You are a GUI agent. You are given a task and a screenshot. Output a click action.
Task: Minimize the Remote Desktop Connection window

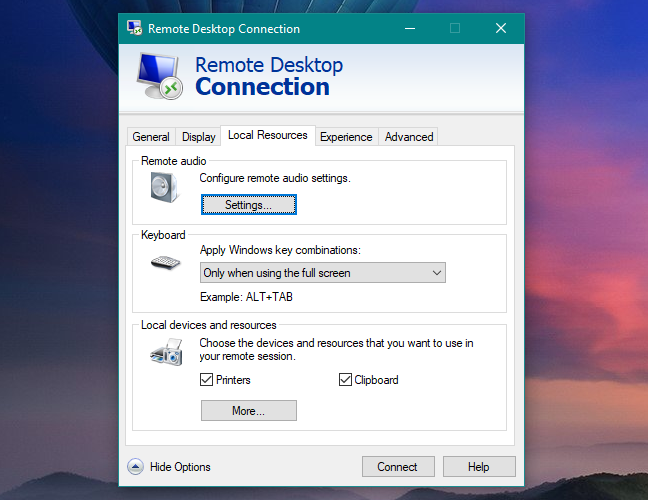point(410,28)
